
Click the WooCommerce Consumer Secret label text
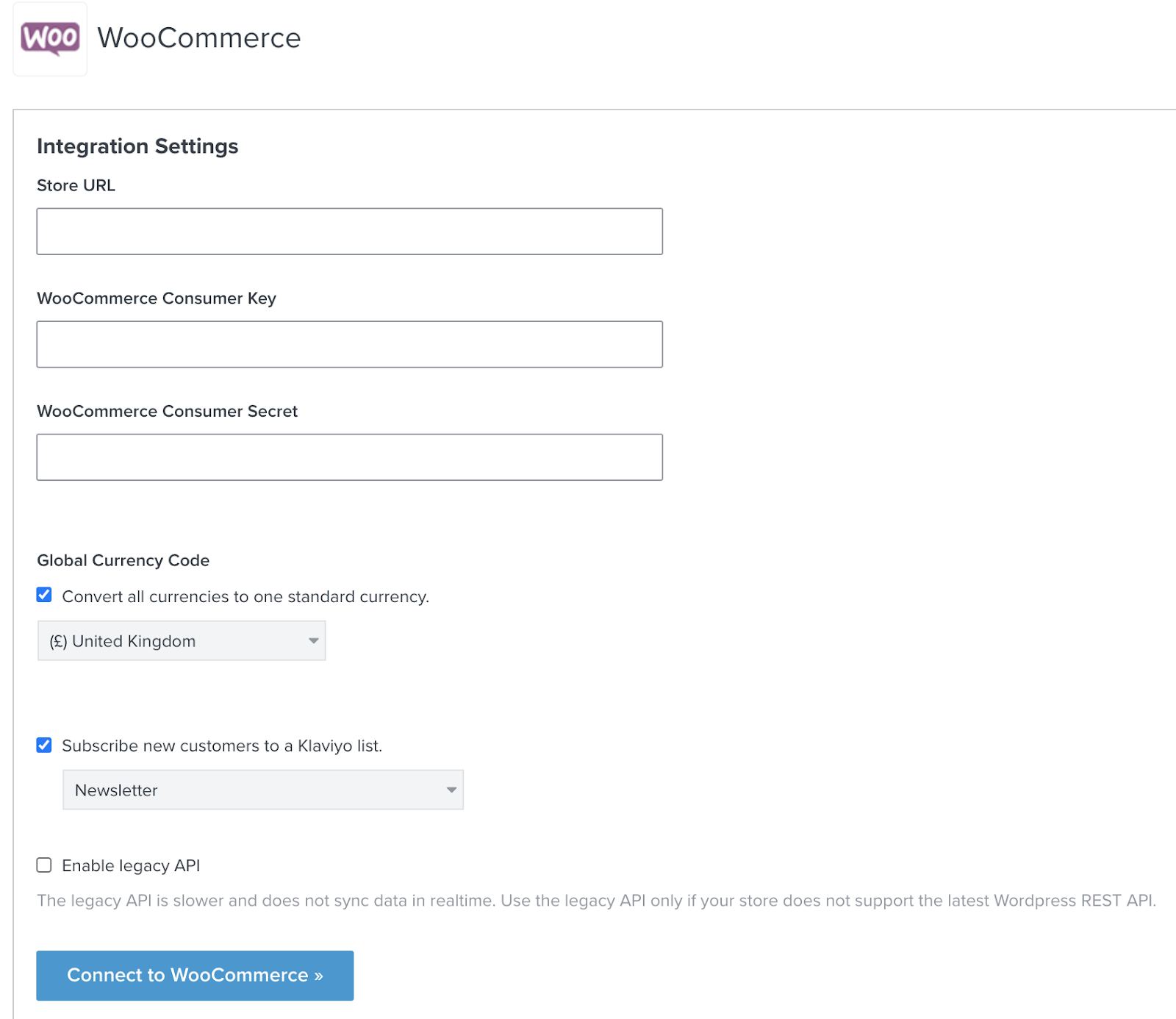click(x=167, y=411)
